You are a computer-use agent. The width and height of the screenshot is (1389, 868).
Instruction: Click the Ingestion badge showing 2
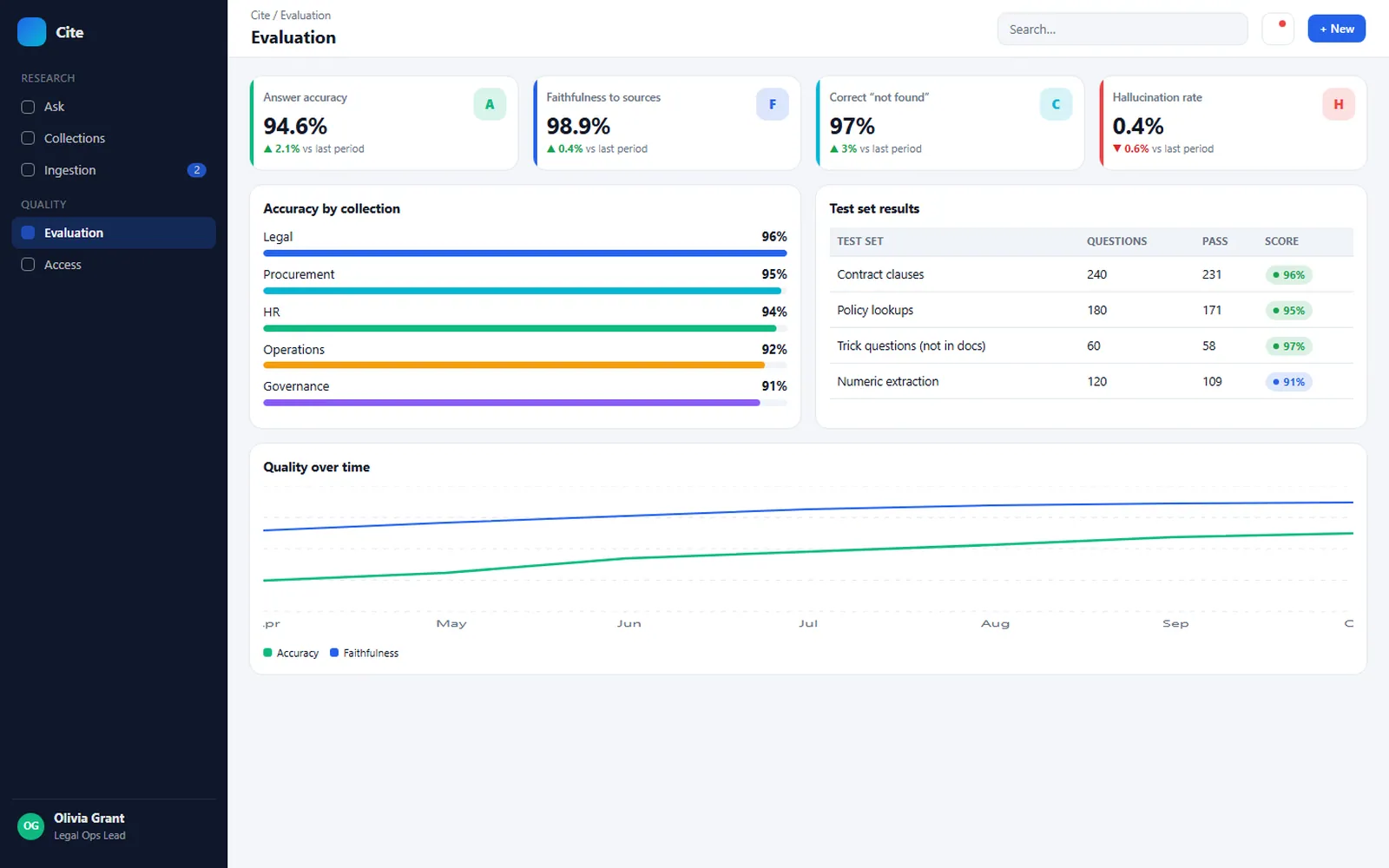(x=197, y=170)
